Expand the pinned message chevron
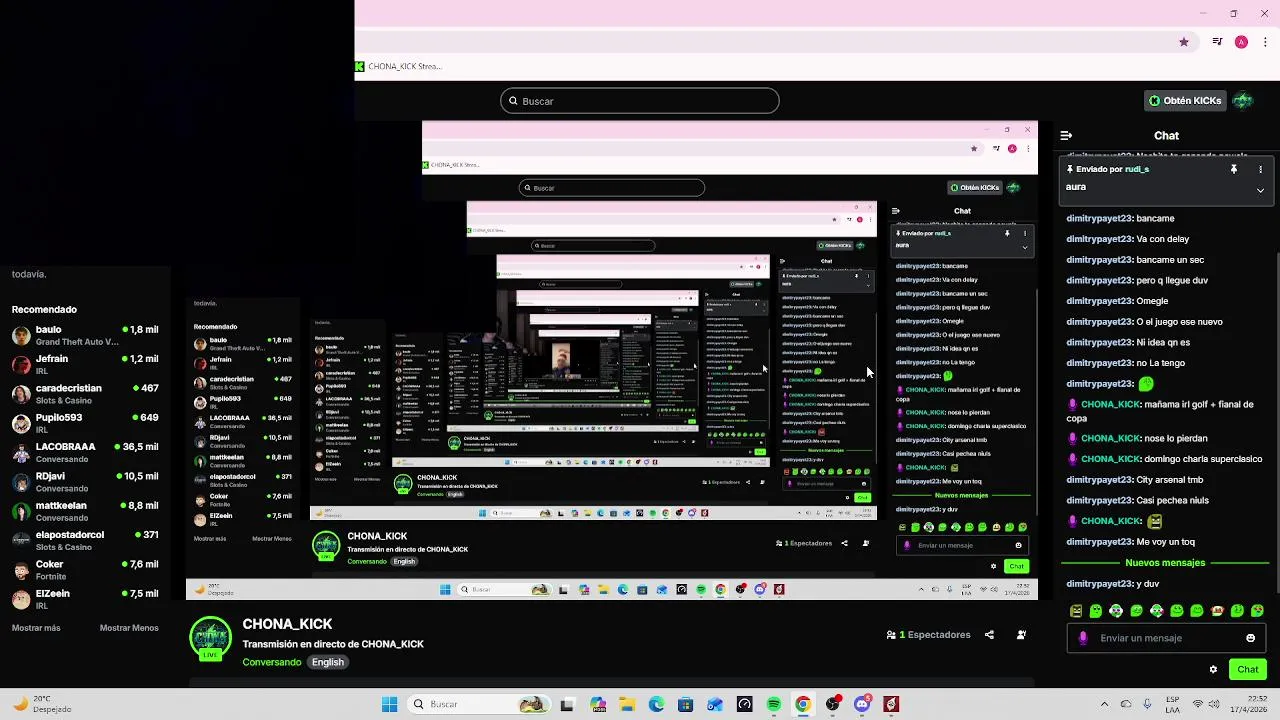This screenshot has width=1280, height=720. pos(1260,189)
